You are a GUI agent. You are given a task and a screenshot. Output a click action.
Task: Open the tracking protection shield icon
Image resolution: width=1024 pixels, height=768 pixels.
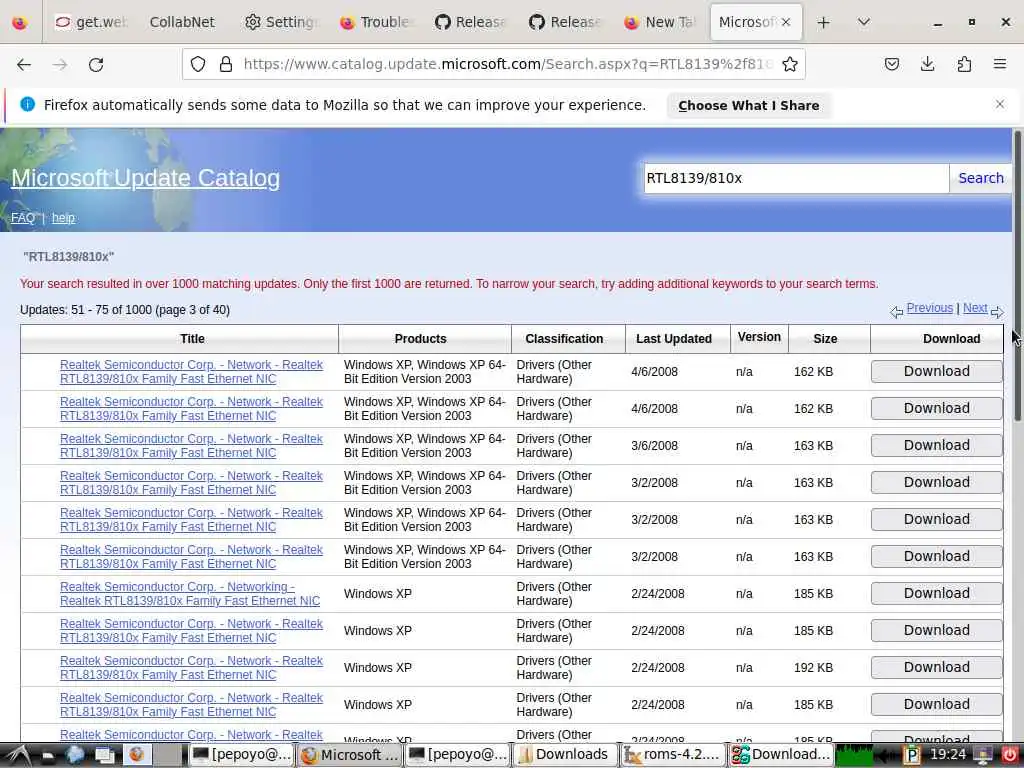[x=198, y=64]
